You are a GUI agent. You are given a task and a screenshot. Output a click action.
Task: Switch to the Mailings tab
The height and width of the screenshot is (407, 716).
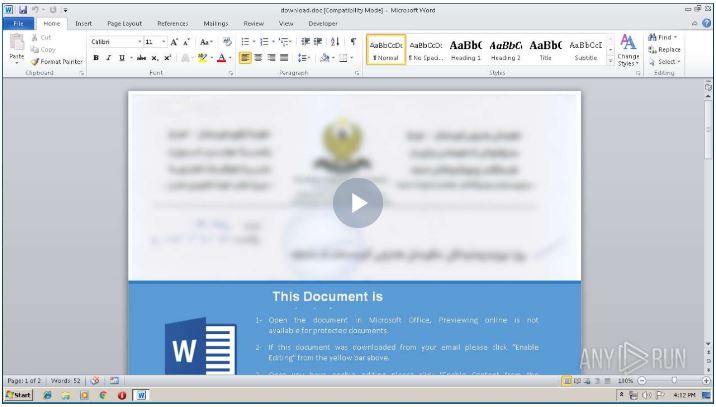coord(216,23)
